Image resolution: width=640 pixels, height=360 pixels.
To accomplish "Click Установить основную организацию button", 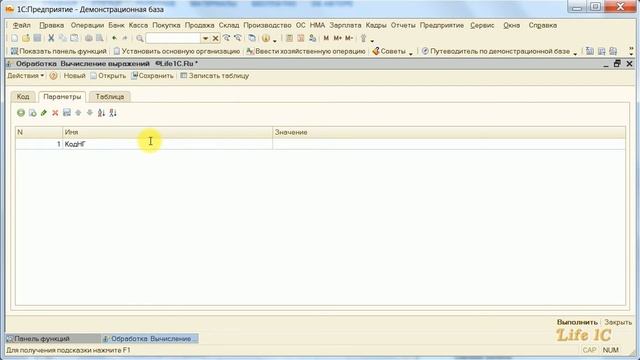I will (177, 51).
